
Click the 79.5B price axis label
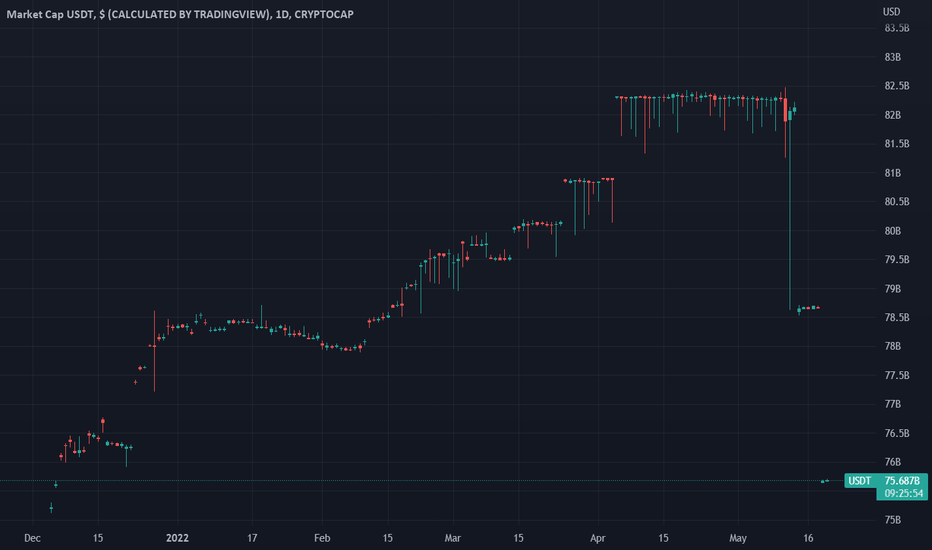pos(896,259)
